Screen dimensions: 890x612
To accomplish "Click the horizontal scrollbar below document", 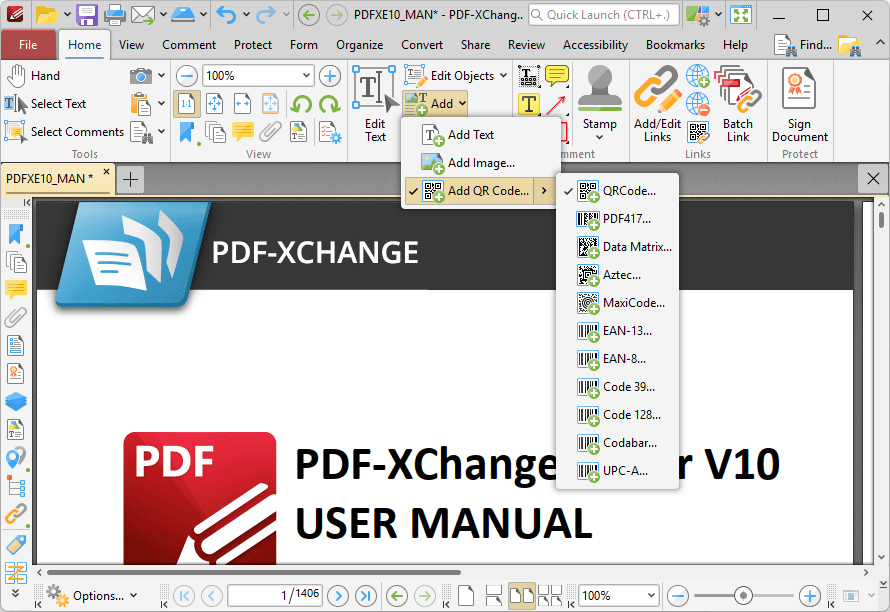I will (x=254, y=572).
